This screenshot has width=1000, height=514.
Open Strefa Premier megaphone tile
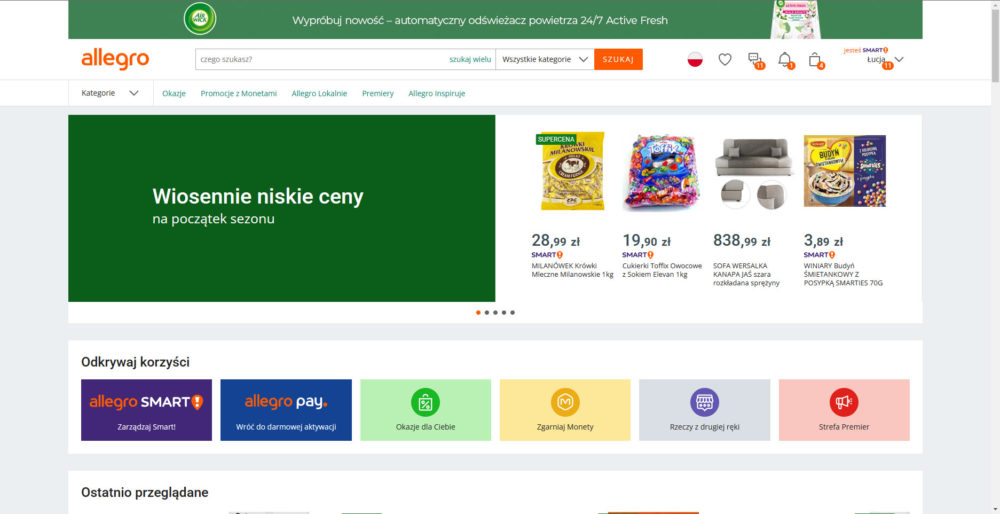coord(844,410)
